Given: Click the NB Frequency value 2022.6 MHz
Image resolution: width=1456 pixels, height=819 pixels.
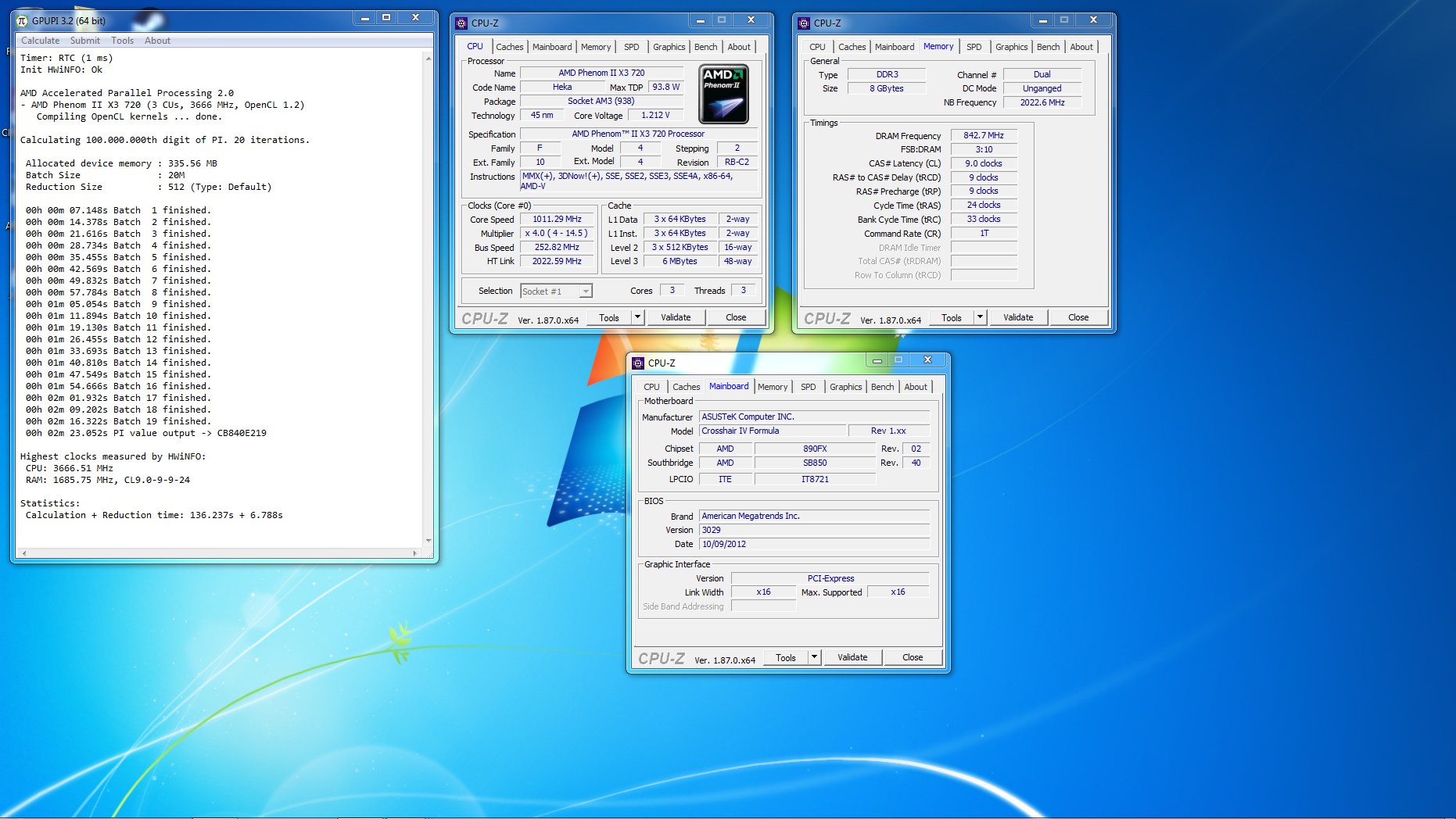Looking at the screenshot, I should 1042,102.
